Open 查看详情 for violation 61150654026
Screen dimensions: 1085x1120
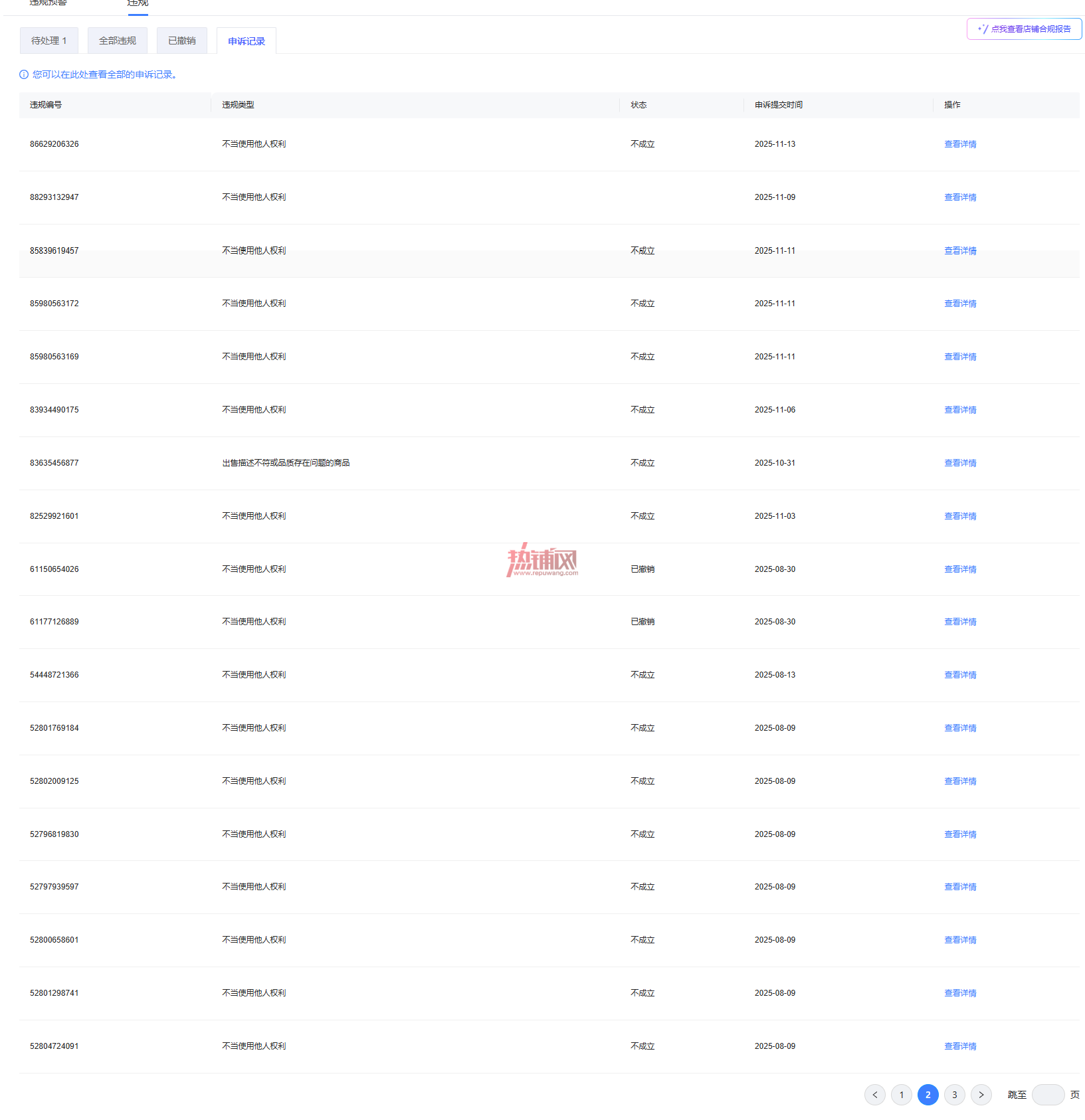(960, 569)
